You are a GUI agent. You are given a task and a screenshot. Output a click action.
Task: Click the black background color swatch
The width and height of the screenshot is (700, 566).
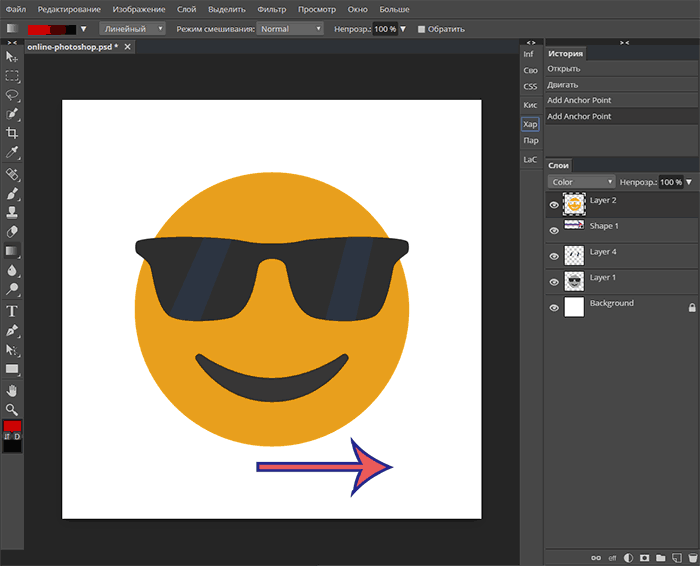click(12, 446)
